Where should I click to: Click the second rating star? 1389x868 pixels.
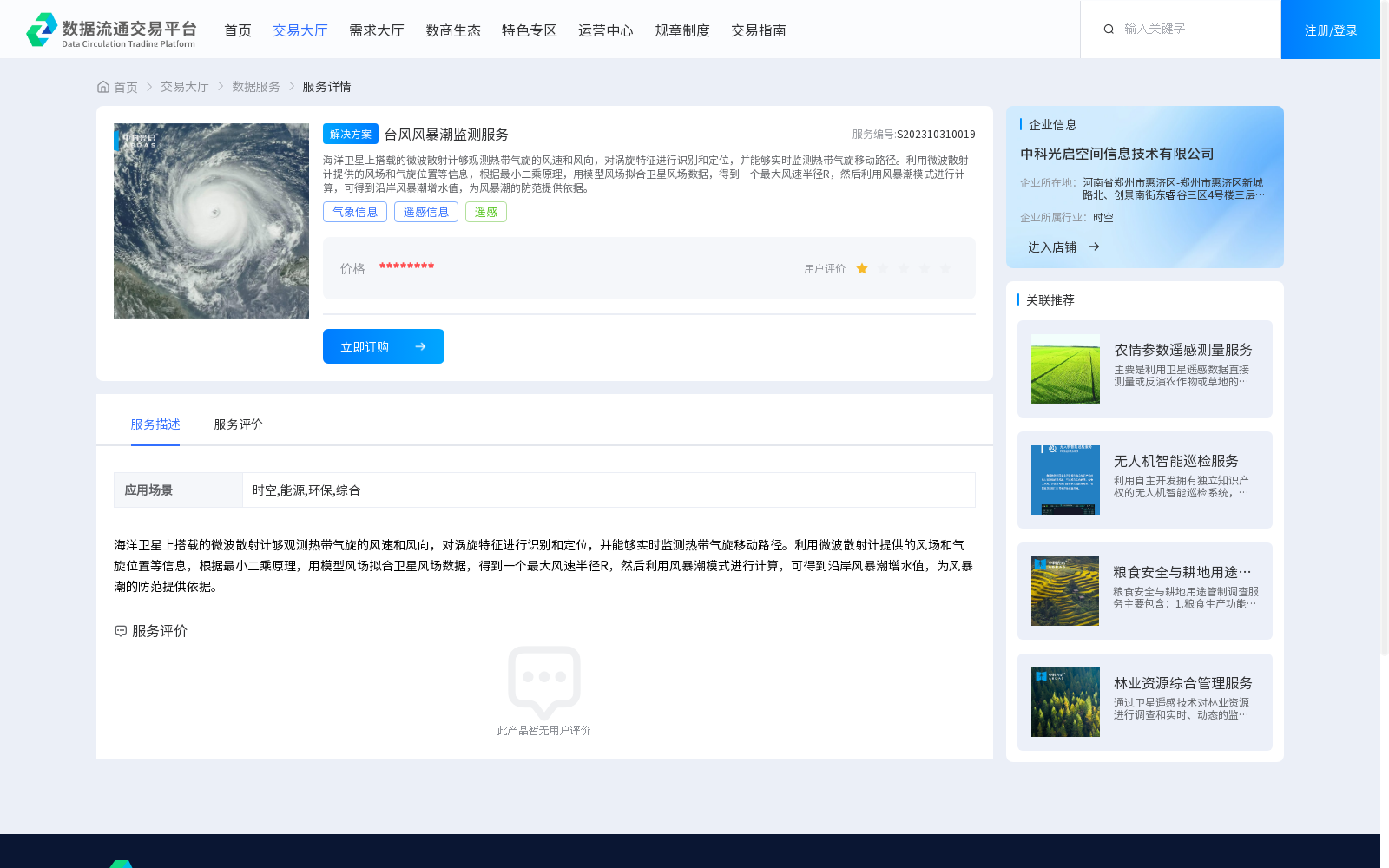(883, 269)
